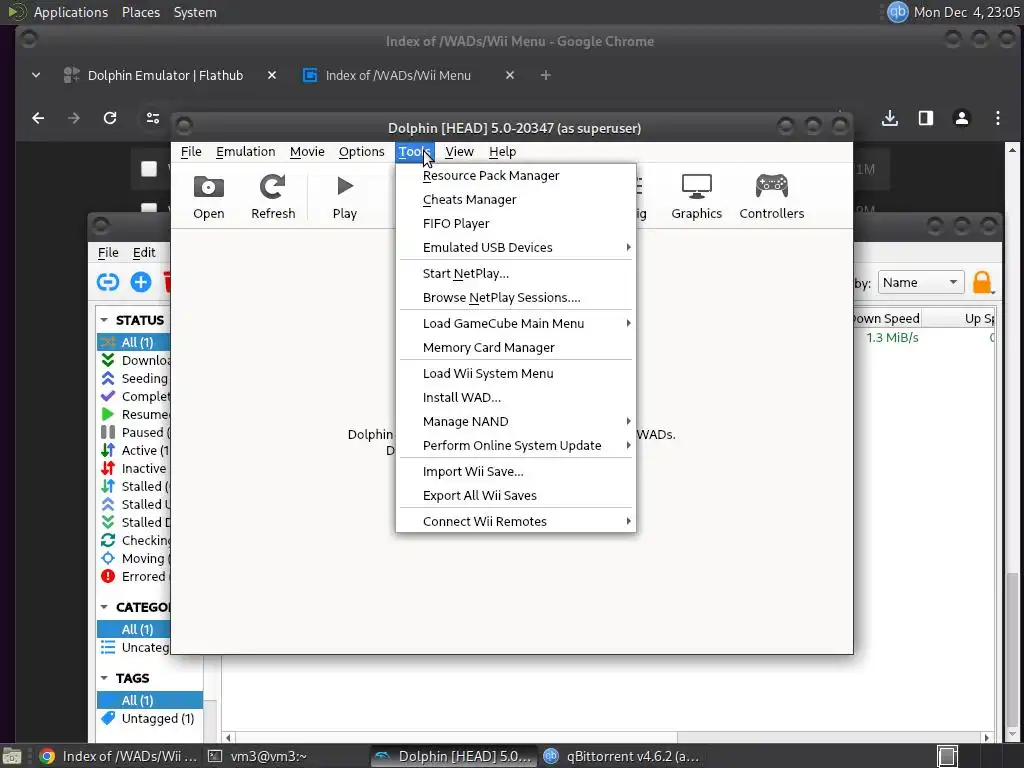Choose Load Wii System Menu

[515, 374]
